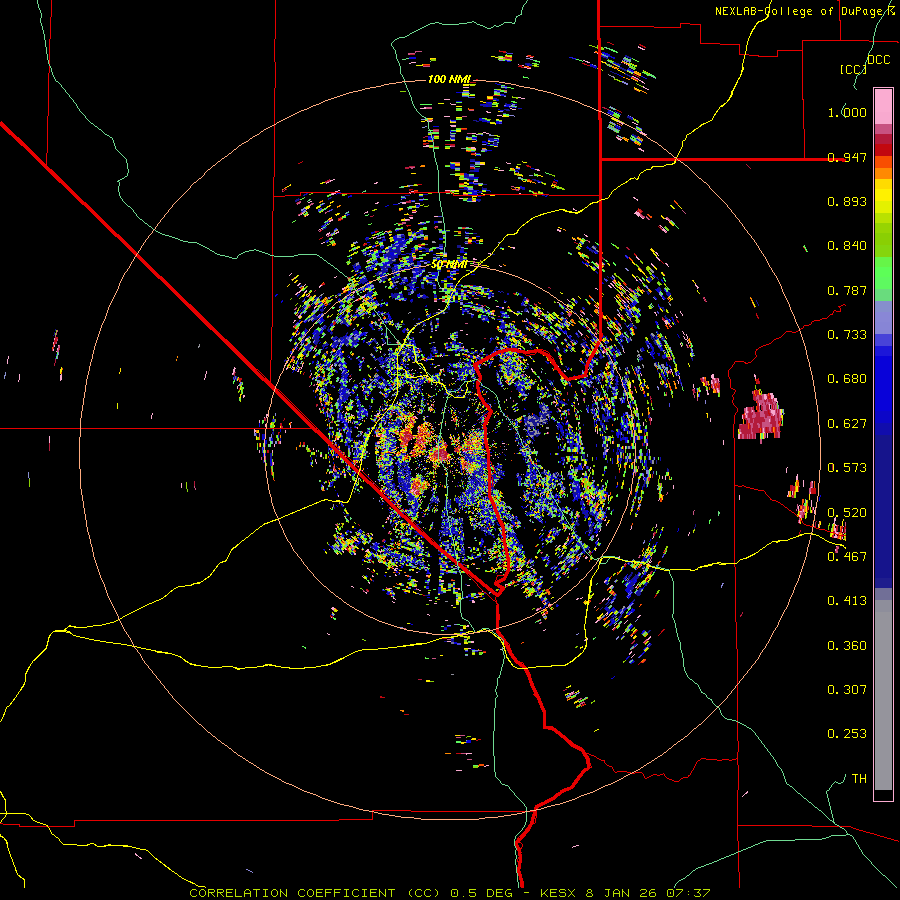Click the TH threshold label
This screenshot has height=900, width=900.
(x=859, y=778)
